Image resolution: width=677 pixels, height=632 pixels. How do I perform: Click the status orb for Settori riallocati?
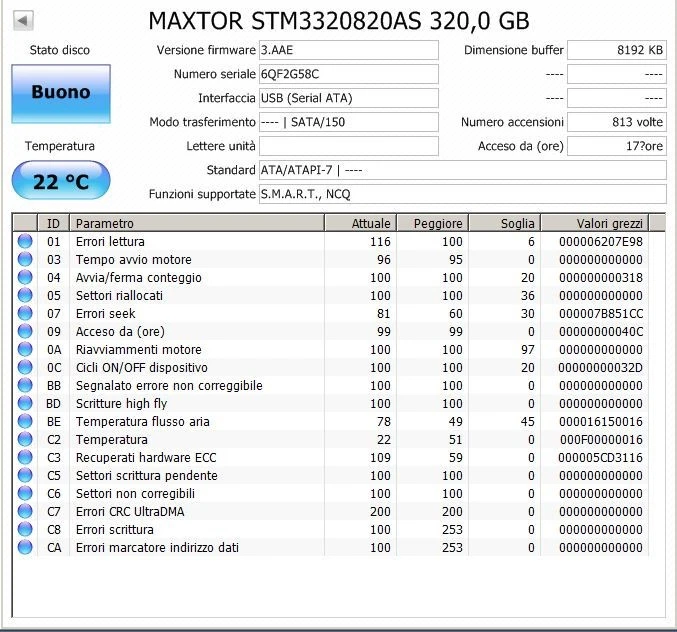[x=25, y=295]
